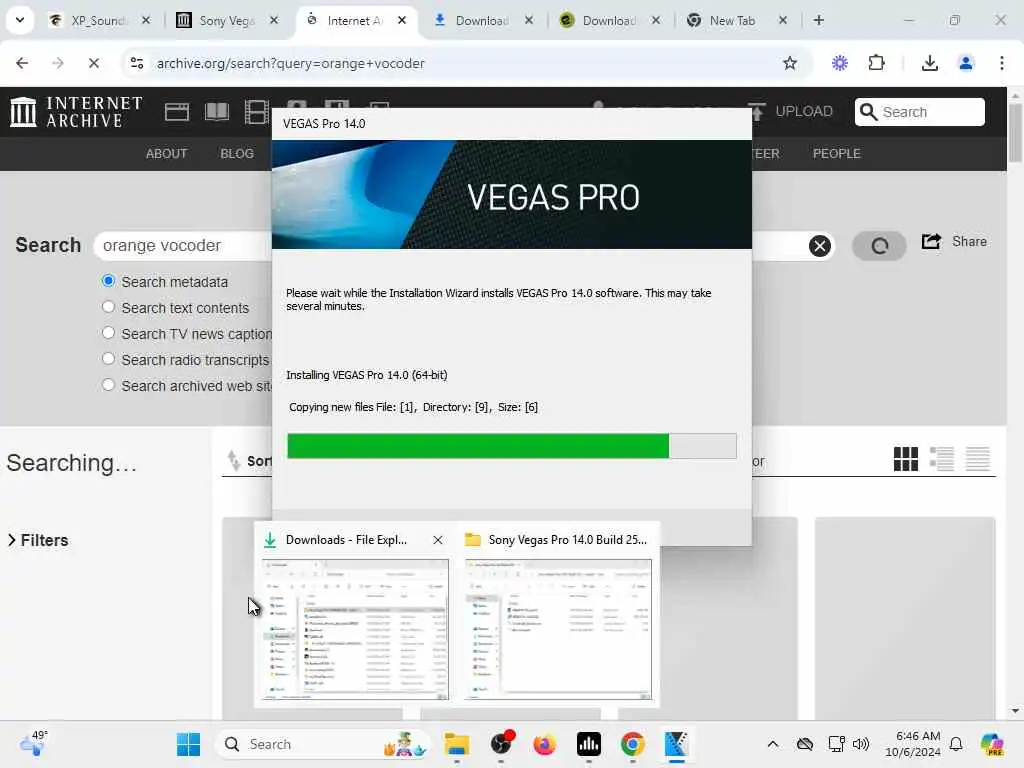Image resolution: width=1024 pixels, height=768 pixels.
Task: Click the VEGAS installer taskbar icon
Action: click(x=676, y=744)
